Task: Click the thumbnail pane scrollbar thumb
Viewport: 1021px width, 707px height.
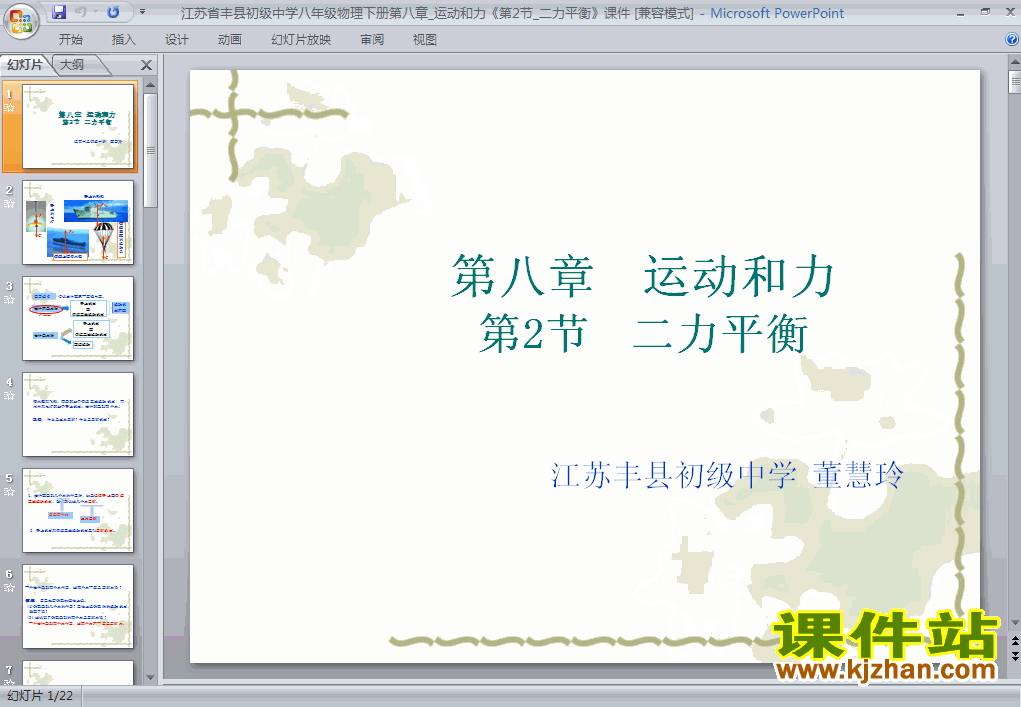Action: click(x=150, y=150)
